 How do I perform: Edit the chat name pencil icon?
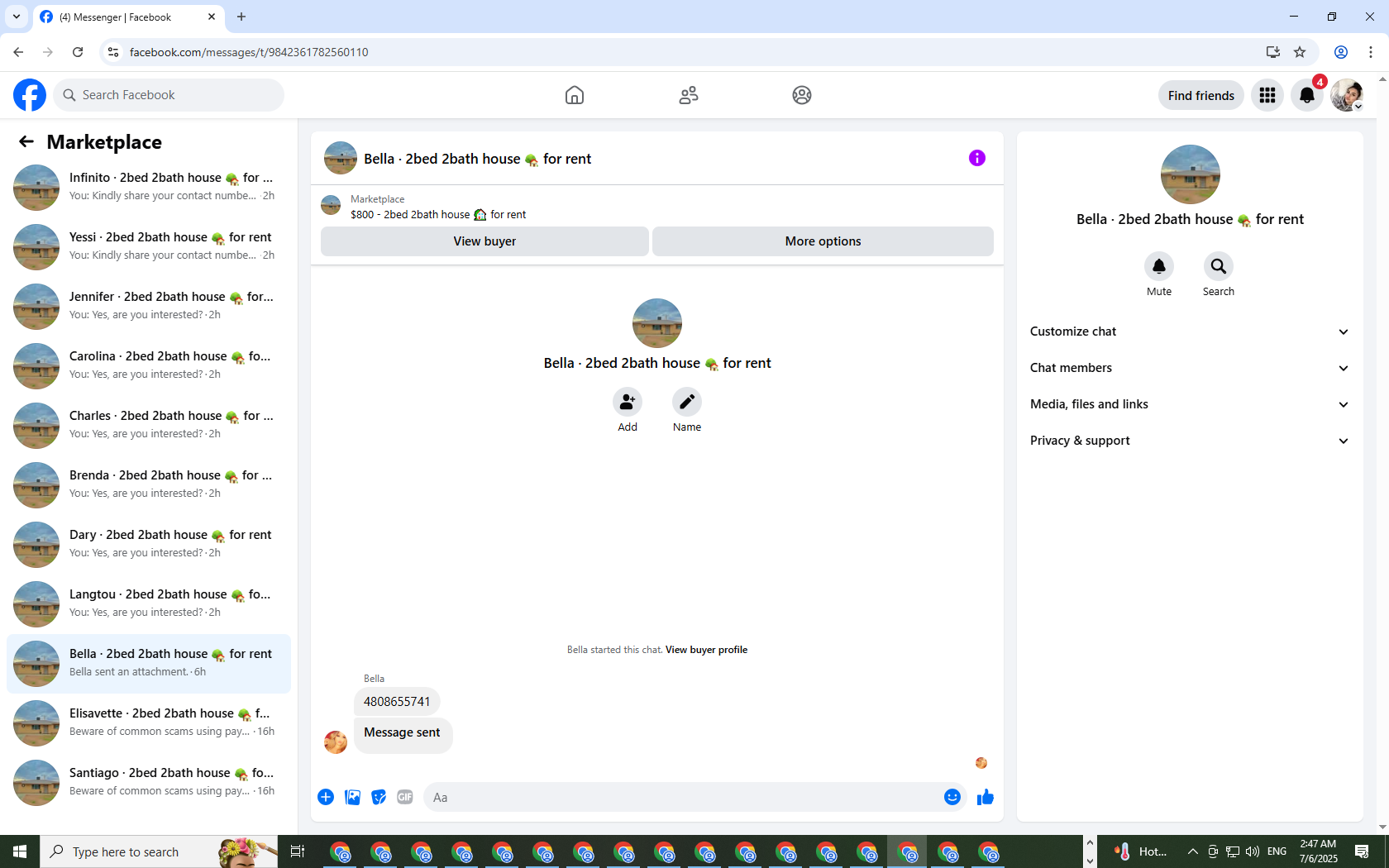(x=687, y=402)
